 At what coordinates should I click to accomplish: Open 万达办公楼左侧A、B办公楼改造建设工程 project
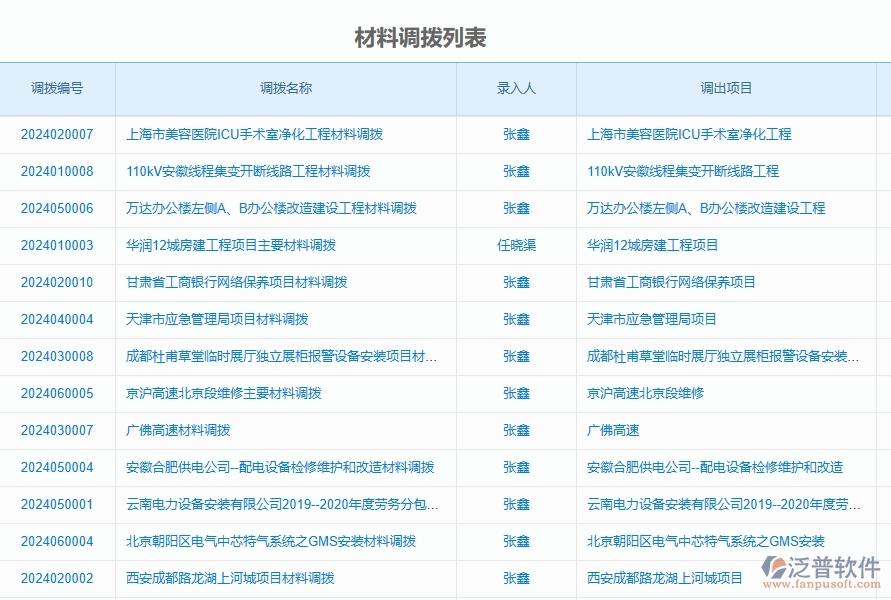(x=706, y=209)
